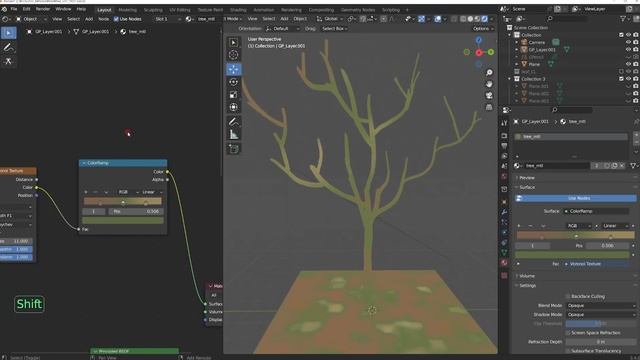Click the properties panel color ramp gradient
This screenshot has width=640, height=360.
(576, 235)
